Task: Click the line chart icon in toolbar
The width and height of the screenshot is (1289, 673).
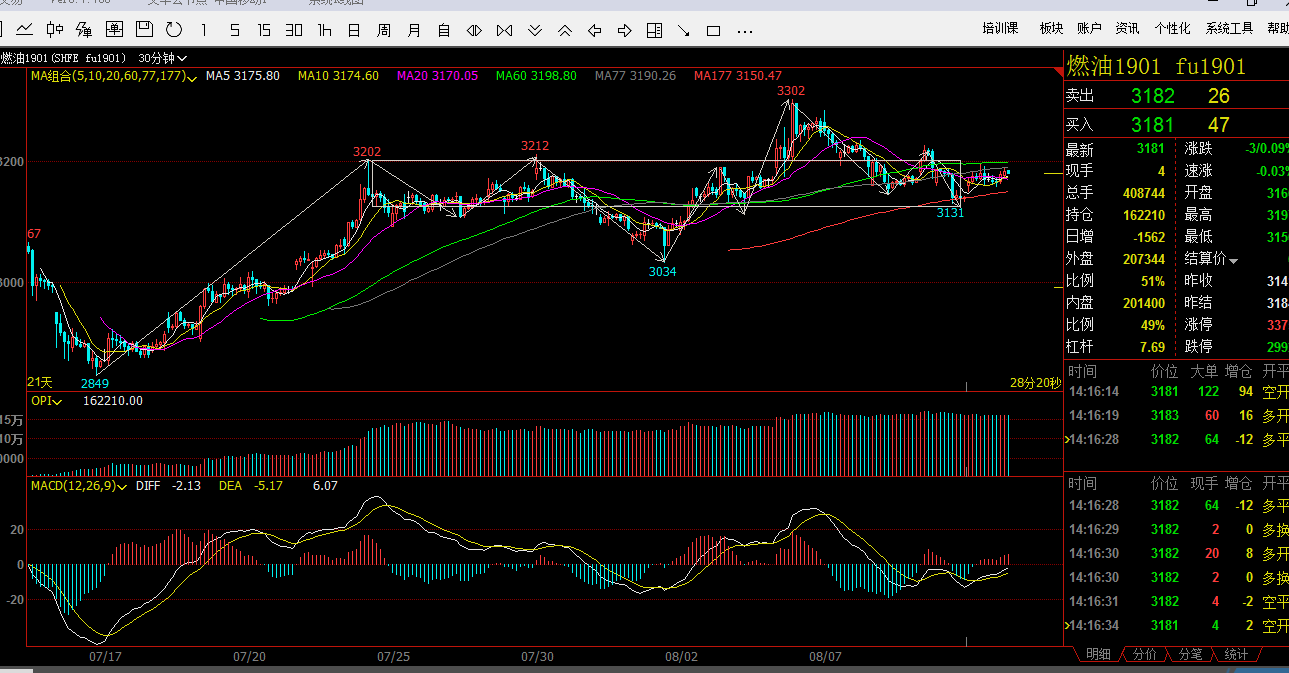Action: click(x=24, y=30)
